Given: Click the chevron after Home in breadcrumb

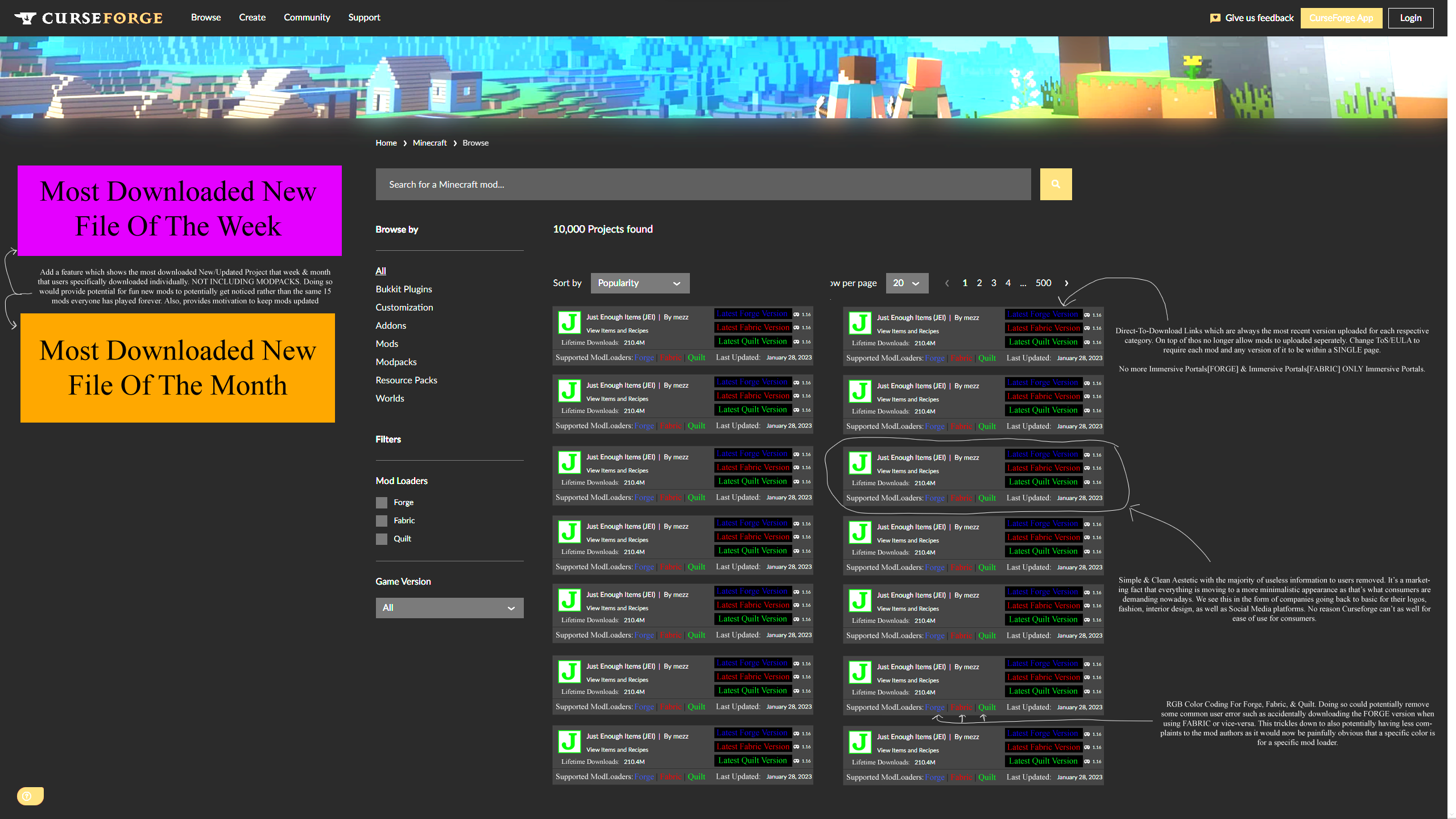Looking at the screenshot, I should 405,143.
